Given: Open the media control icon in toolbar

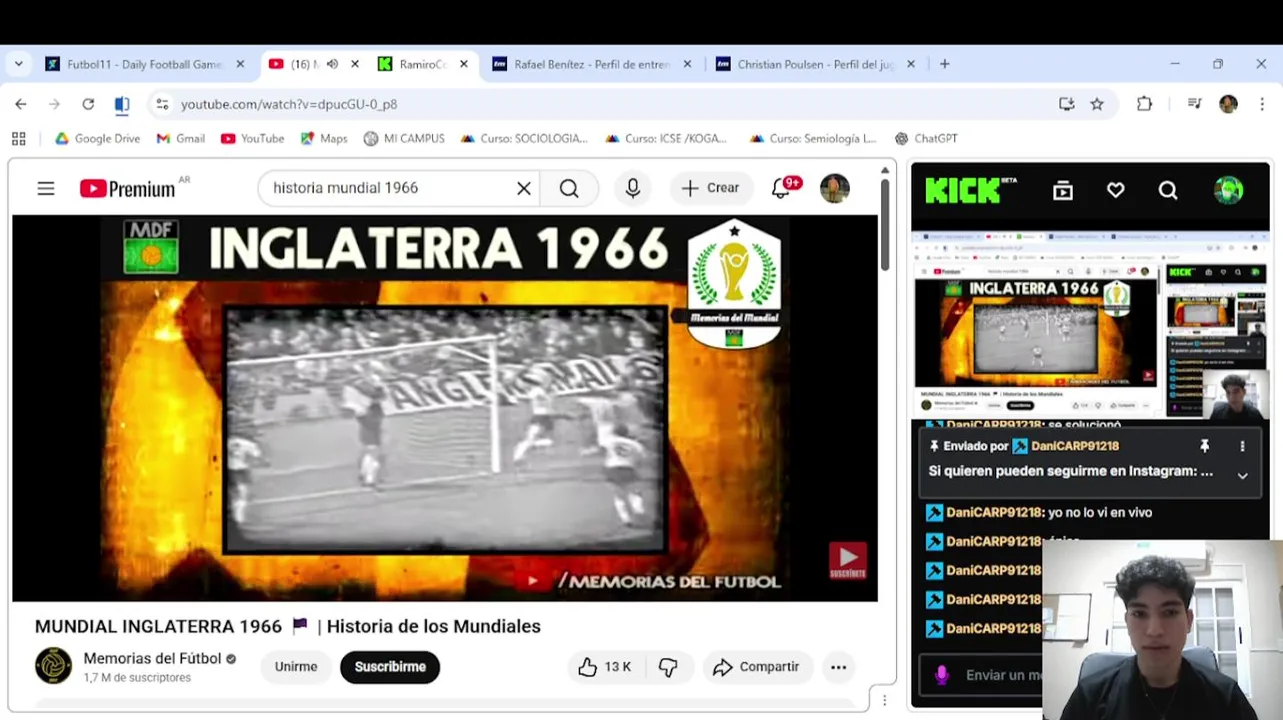Looking at the screenshot, I should (1194, 104).
